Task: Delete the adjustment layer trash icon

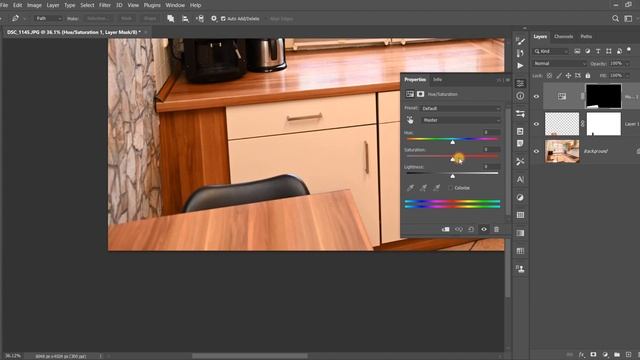Action: [x=496, y=229]
